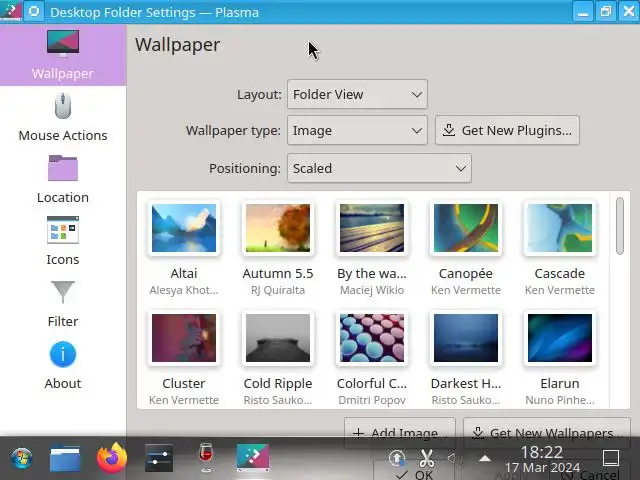Click the Dmitri Popov author label
The image size is (640, 480).
pyautogui.click(x=372, y=400)
